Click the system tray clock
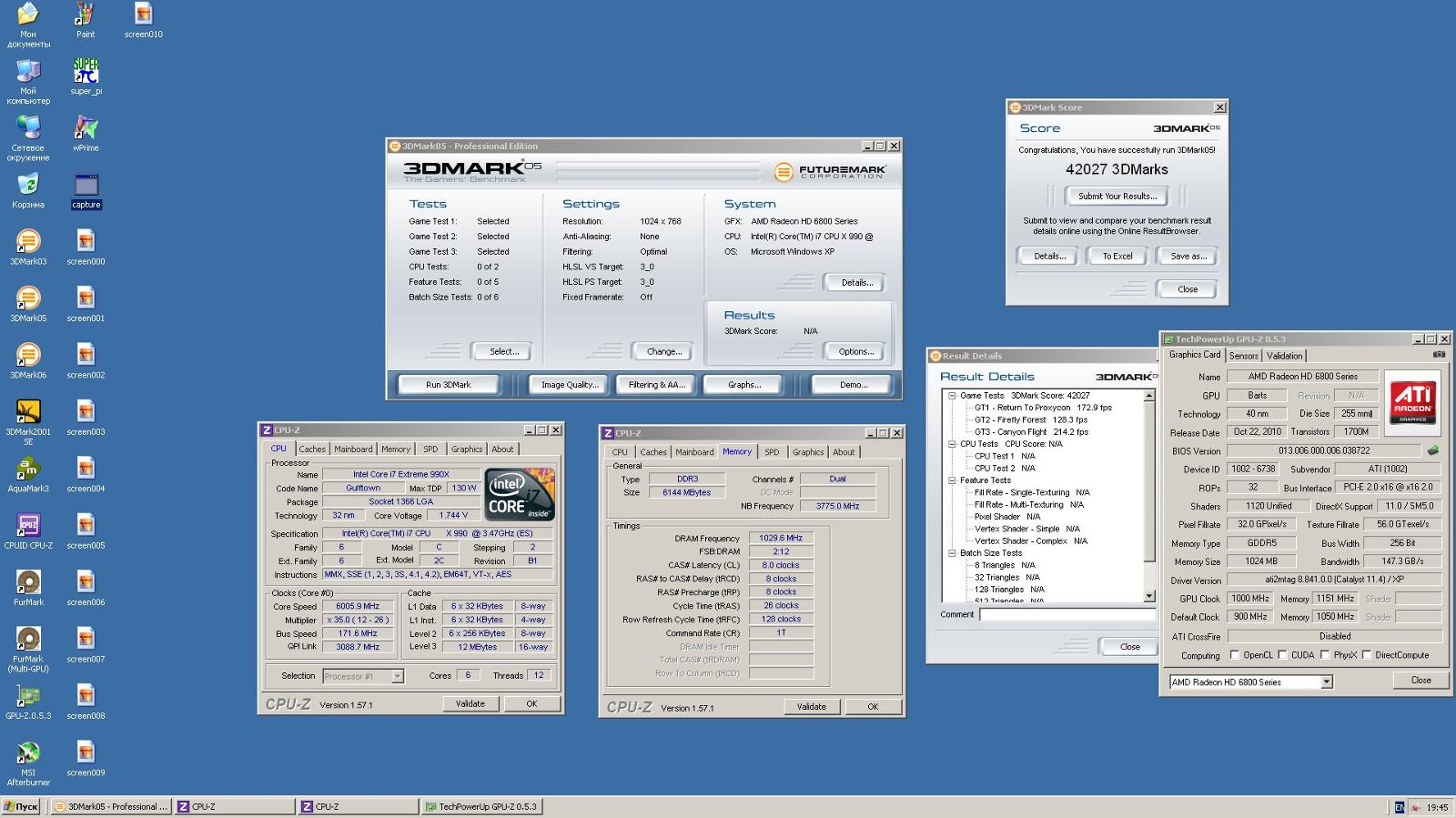 point(1437,808)
